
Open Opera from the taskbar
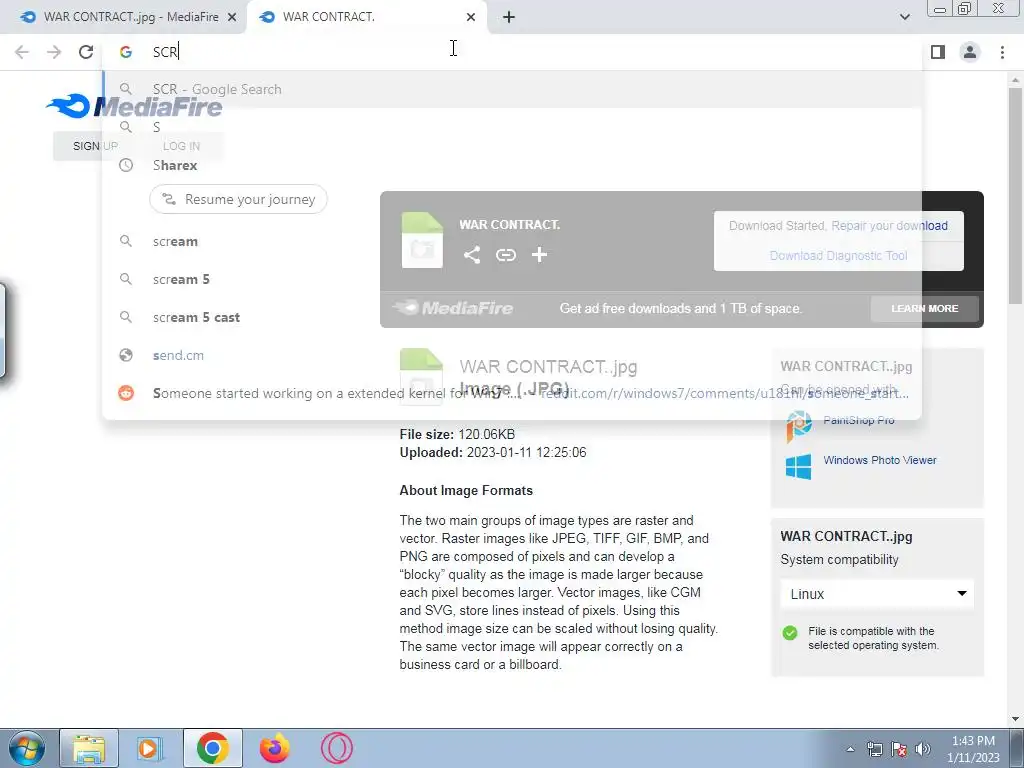tap(336, 748)
